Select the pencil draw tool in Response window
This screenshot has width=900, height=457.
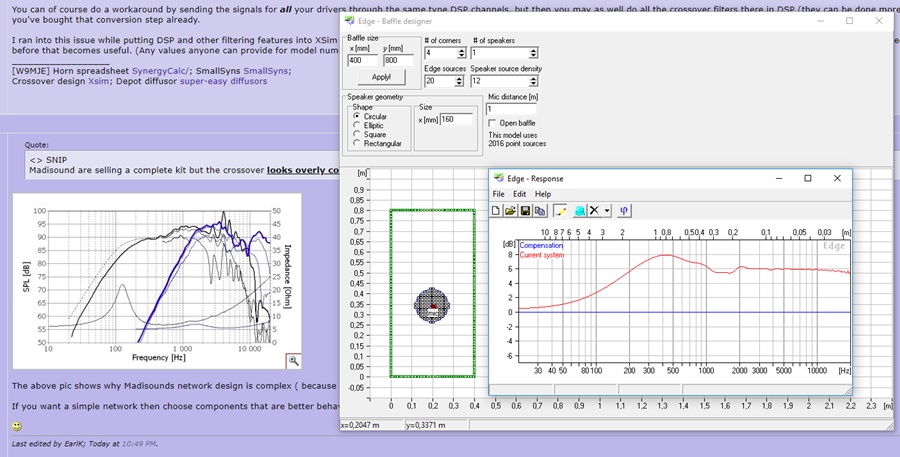point(560,211)
